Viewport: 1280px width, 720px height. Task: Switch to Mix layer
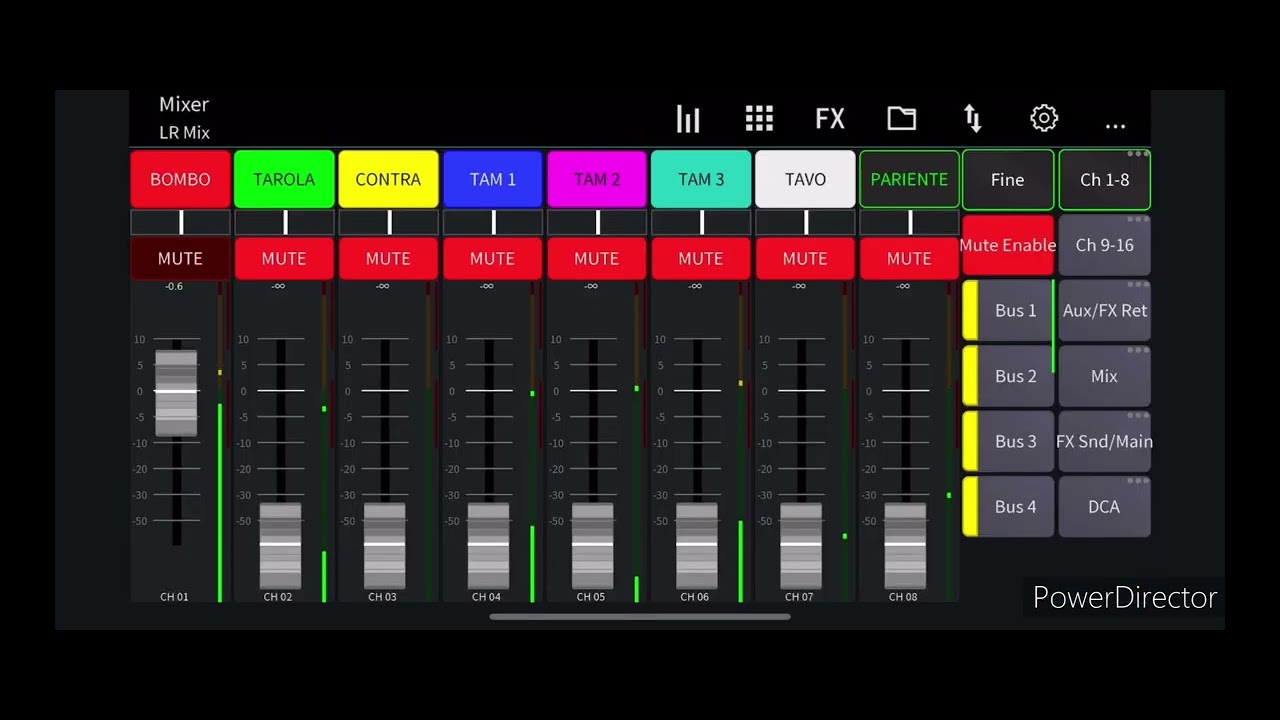[x=1105, y=376]
